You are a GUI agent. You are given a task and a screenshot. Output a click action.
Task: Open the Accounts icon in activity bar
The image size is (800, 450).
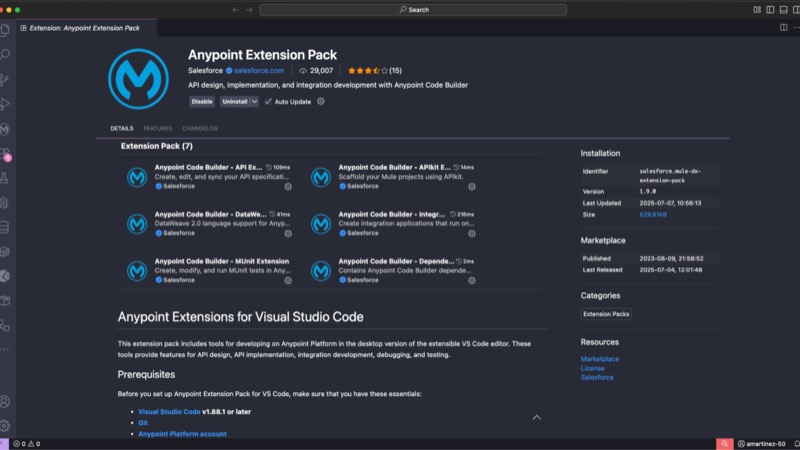click(x=5, y=402)
